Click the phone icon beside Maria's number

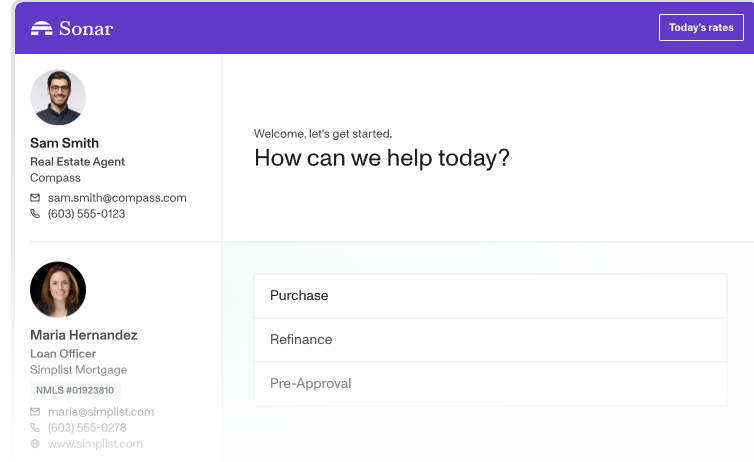click(x=36, y=428)
